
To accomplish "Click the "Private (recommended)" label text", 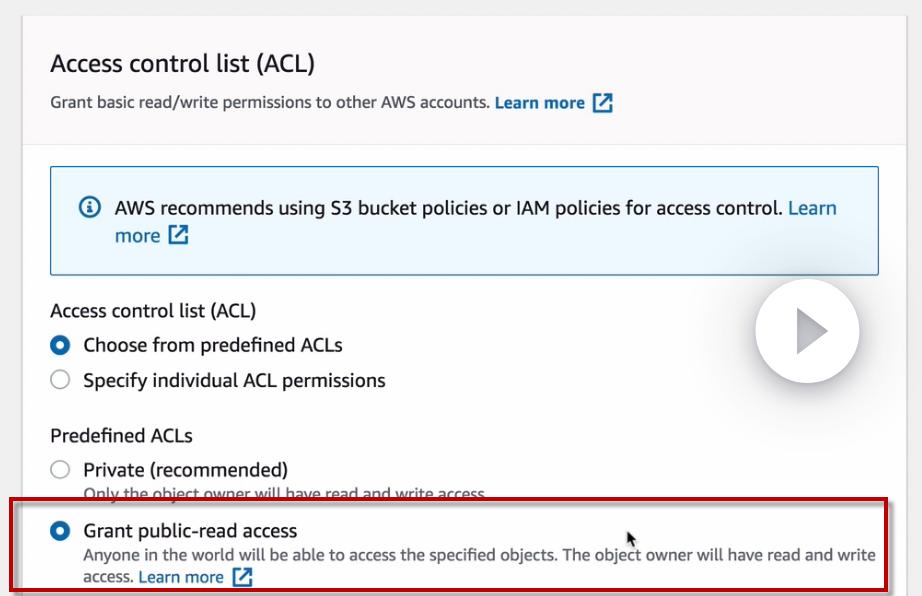I will click(x=185, y=470).
